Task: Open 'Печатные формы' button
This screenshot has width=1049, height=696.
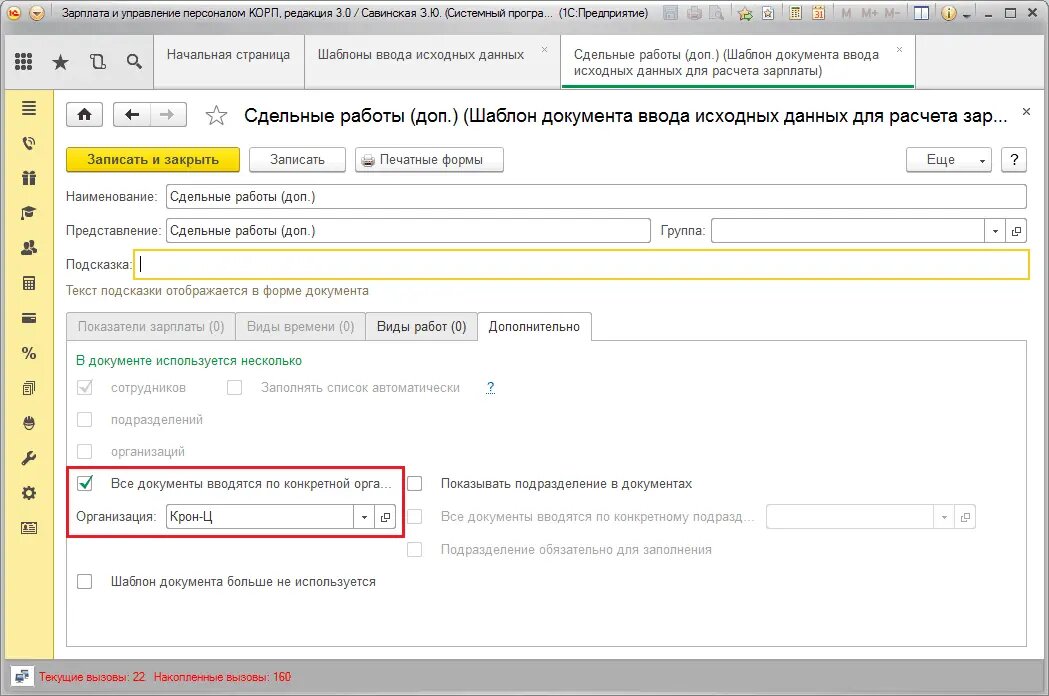Action: tap(430, 160)
